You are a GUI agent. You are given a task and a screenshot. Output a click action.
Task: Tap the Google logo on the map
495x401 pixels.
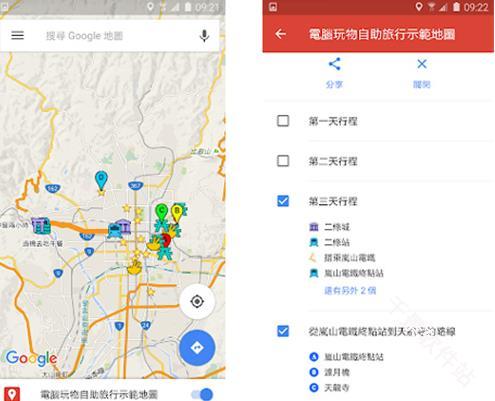[x=31, y=359]
